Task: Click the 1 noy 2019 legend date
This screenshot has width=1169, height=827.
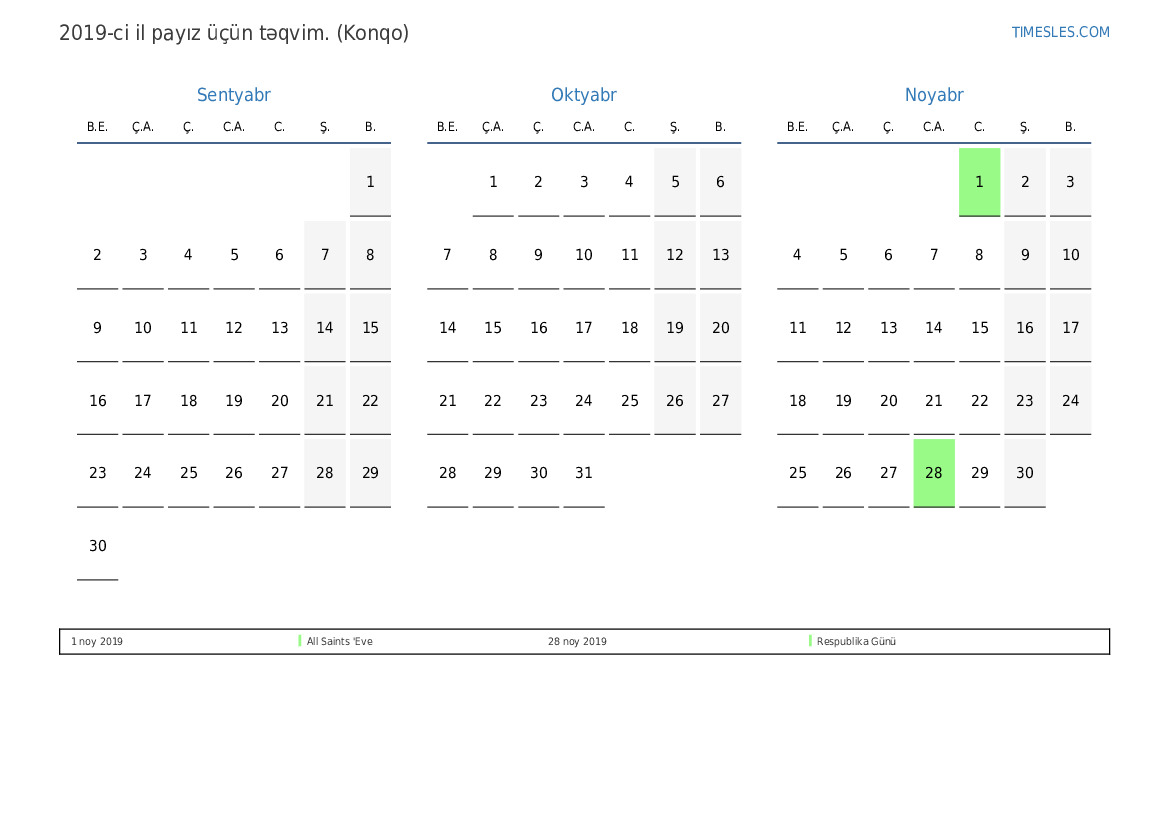Action: point(97,642)
